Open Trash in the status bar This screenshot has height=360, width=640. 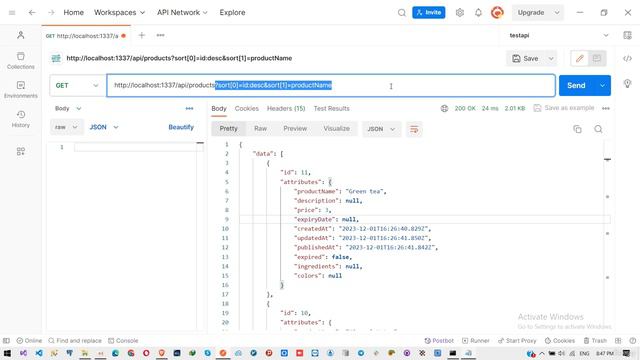(595, 340)
